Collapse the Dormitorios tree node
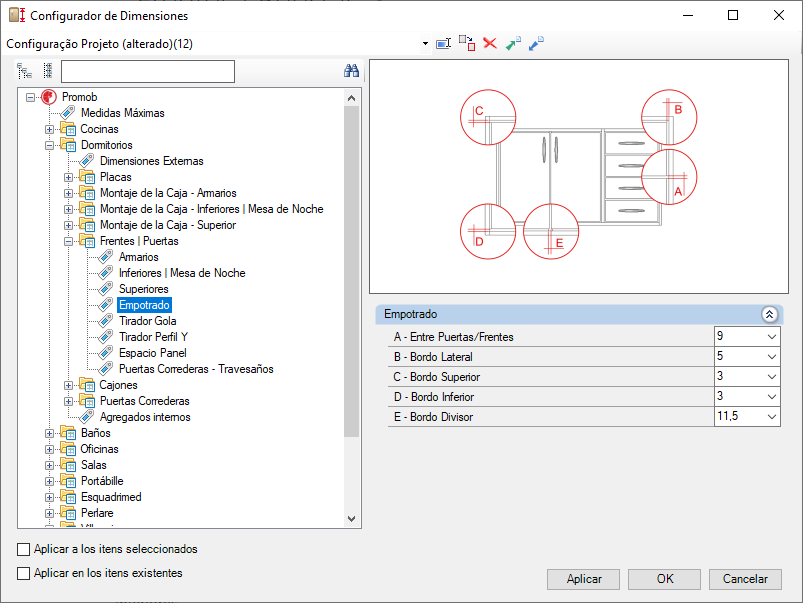 click(x=50, y=145)
